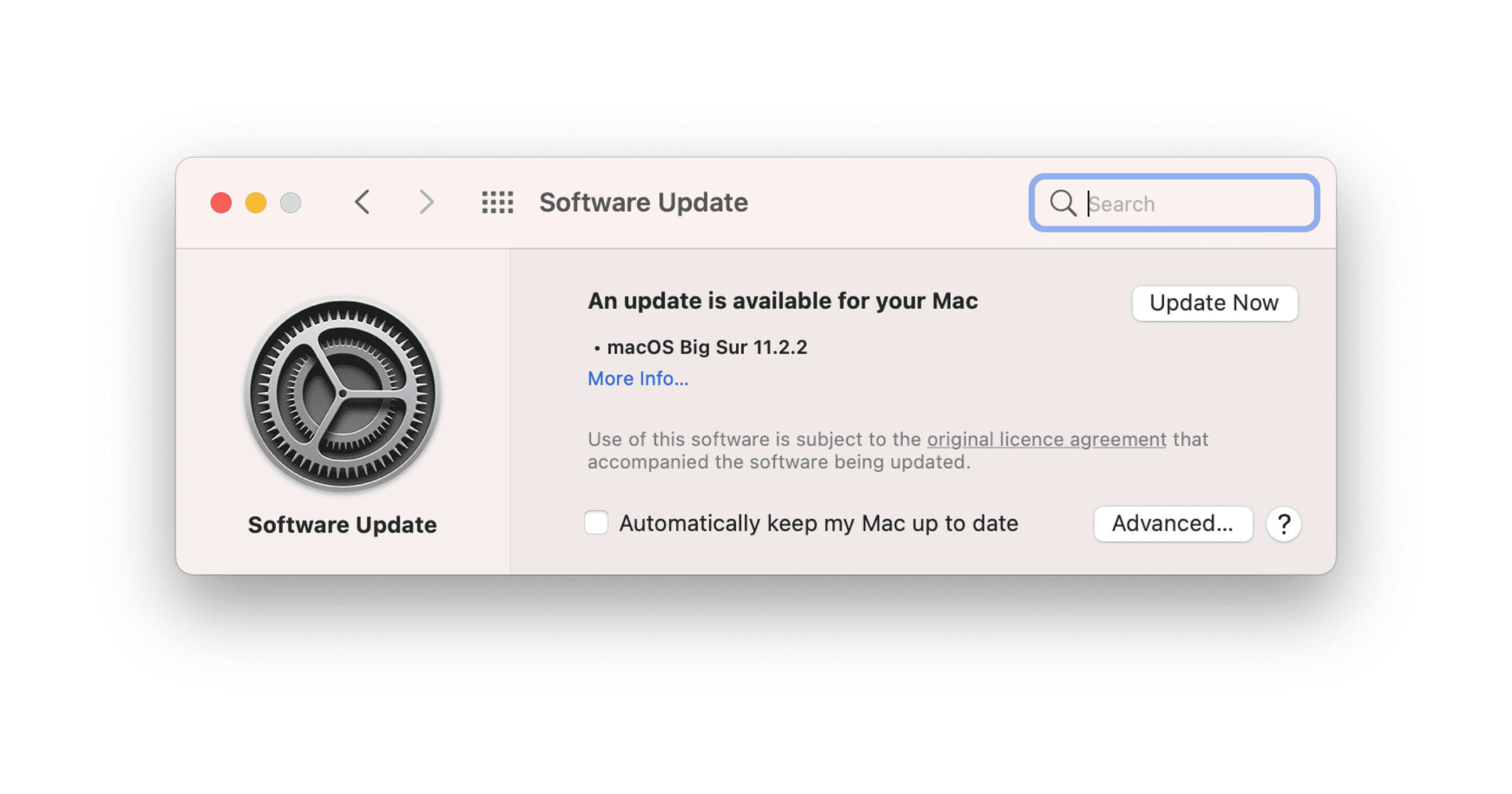Enable automatic Mac updates checkbox
Image resolution: width=1512 pixels, height=794 pixels.
coord(596,523)
